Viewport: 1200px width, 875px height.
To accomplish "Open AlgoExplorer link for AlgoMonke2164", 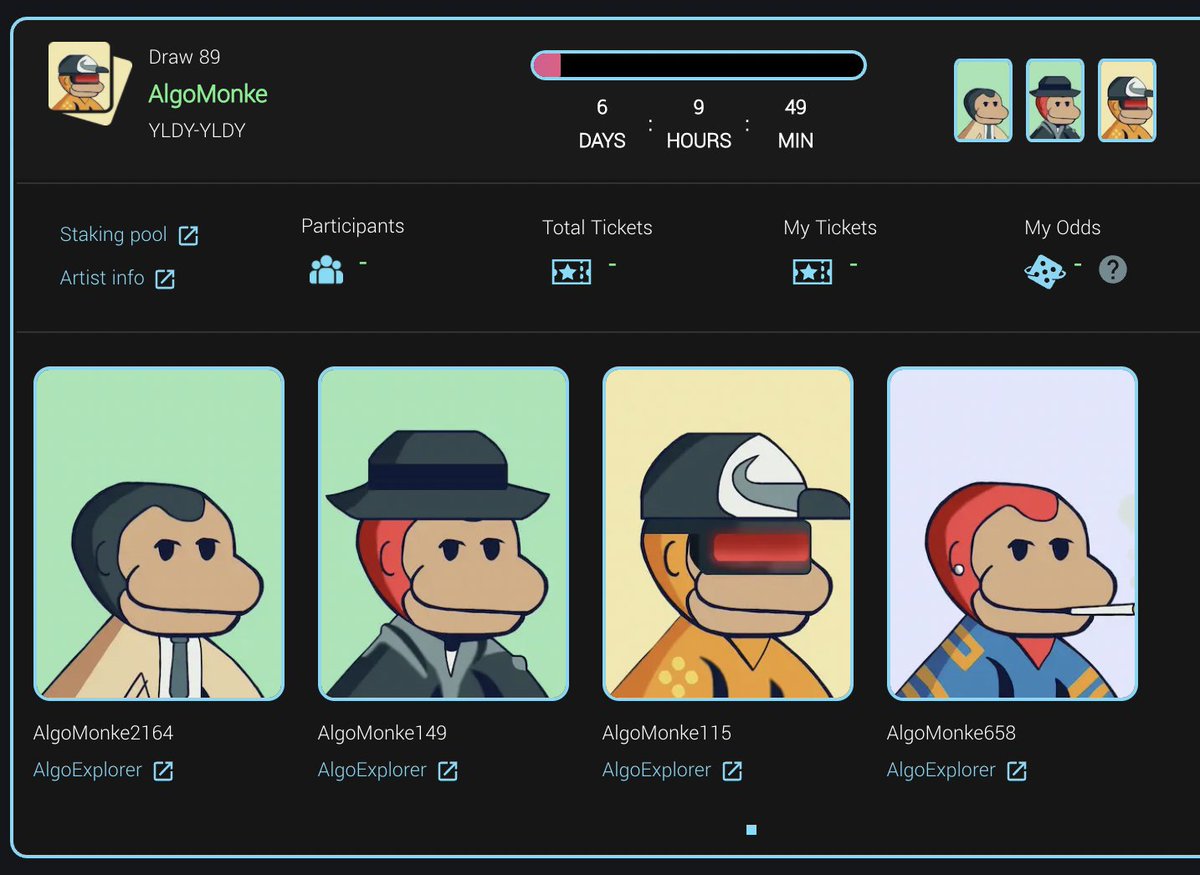I will [x=88, y=770].
